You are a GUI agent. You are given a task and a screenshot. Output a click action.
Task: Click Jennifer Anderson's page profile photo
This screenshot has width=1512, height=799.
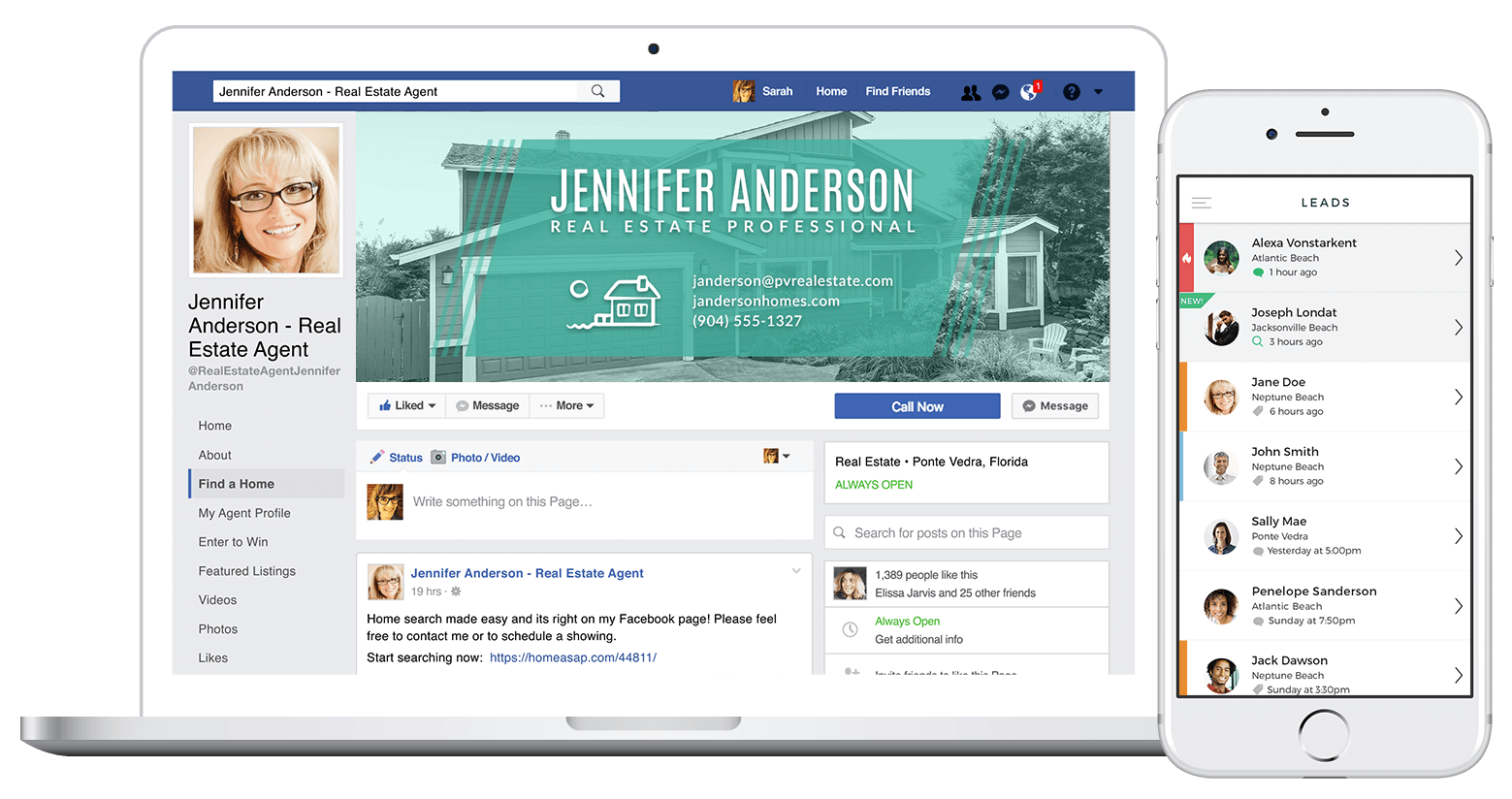tap(266, 200)
